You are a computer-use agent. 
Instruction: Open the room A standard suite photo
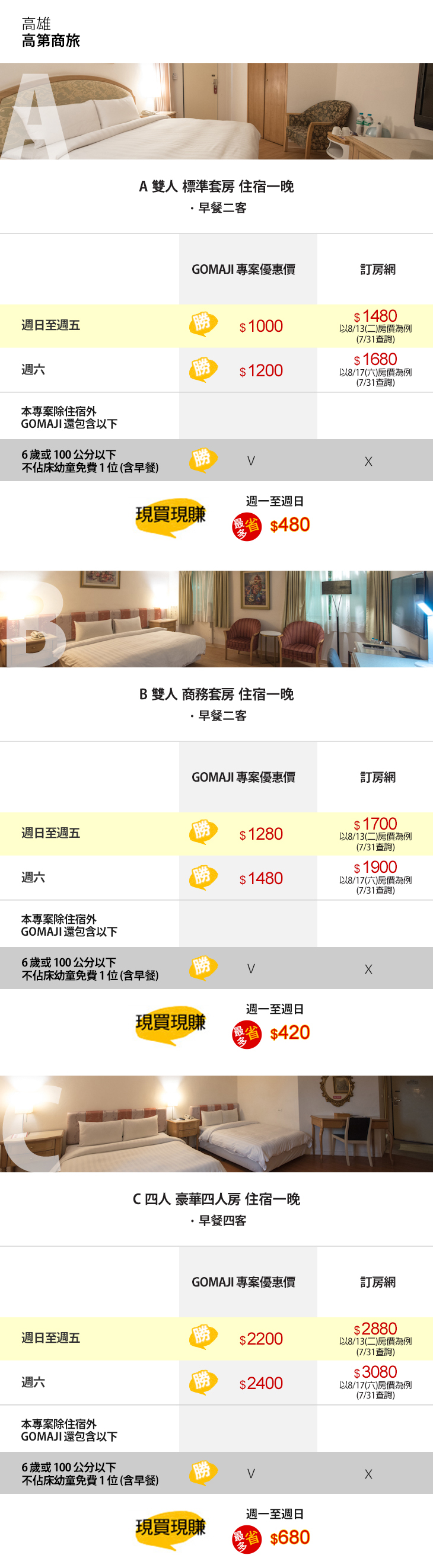click(x=216, y=111)
